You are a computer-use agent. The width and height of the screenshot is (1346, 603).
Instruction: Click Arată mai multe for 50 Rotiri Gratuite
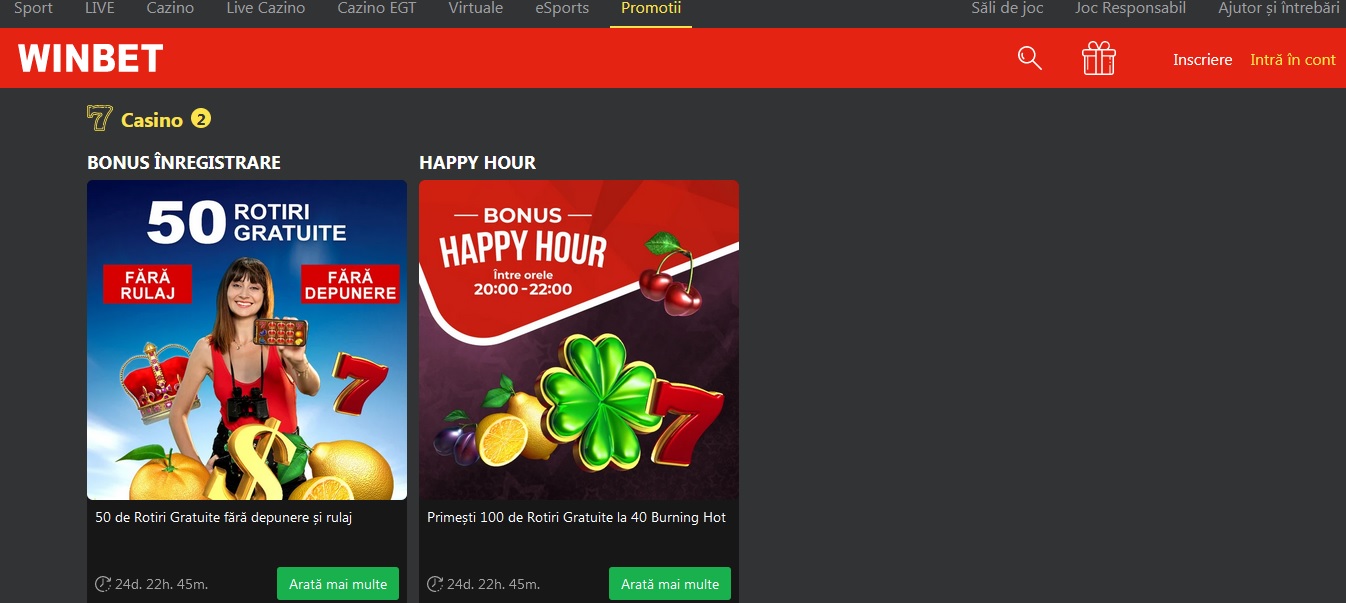338,584
